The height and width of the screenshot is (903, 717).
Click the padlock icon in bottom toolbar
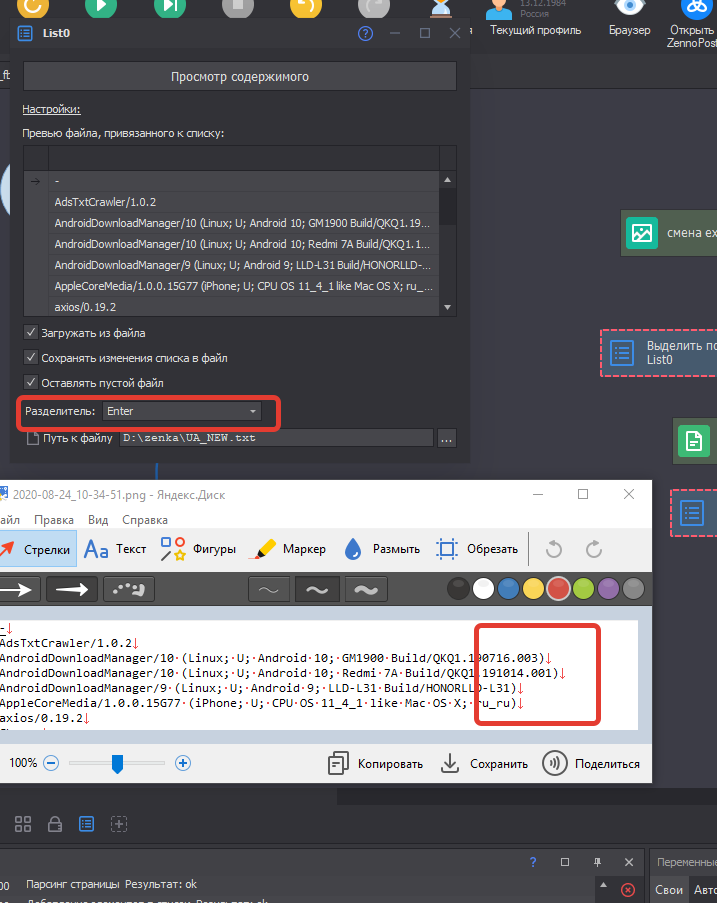click(55, 824)
